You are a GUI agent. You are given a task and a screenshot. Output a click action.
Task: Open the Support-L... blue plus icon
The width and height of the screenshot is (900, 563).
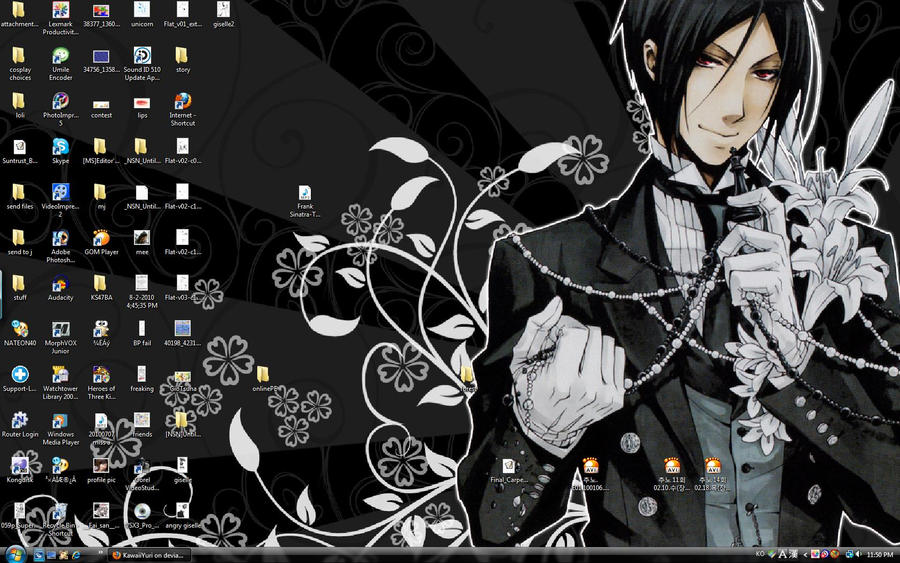coord(20,379)
